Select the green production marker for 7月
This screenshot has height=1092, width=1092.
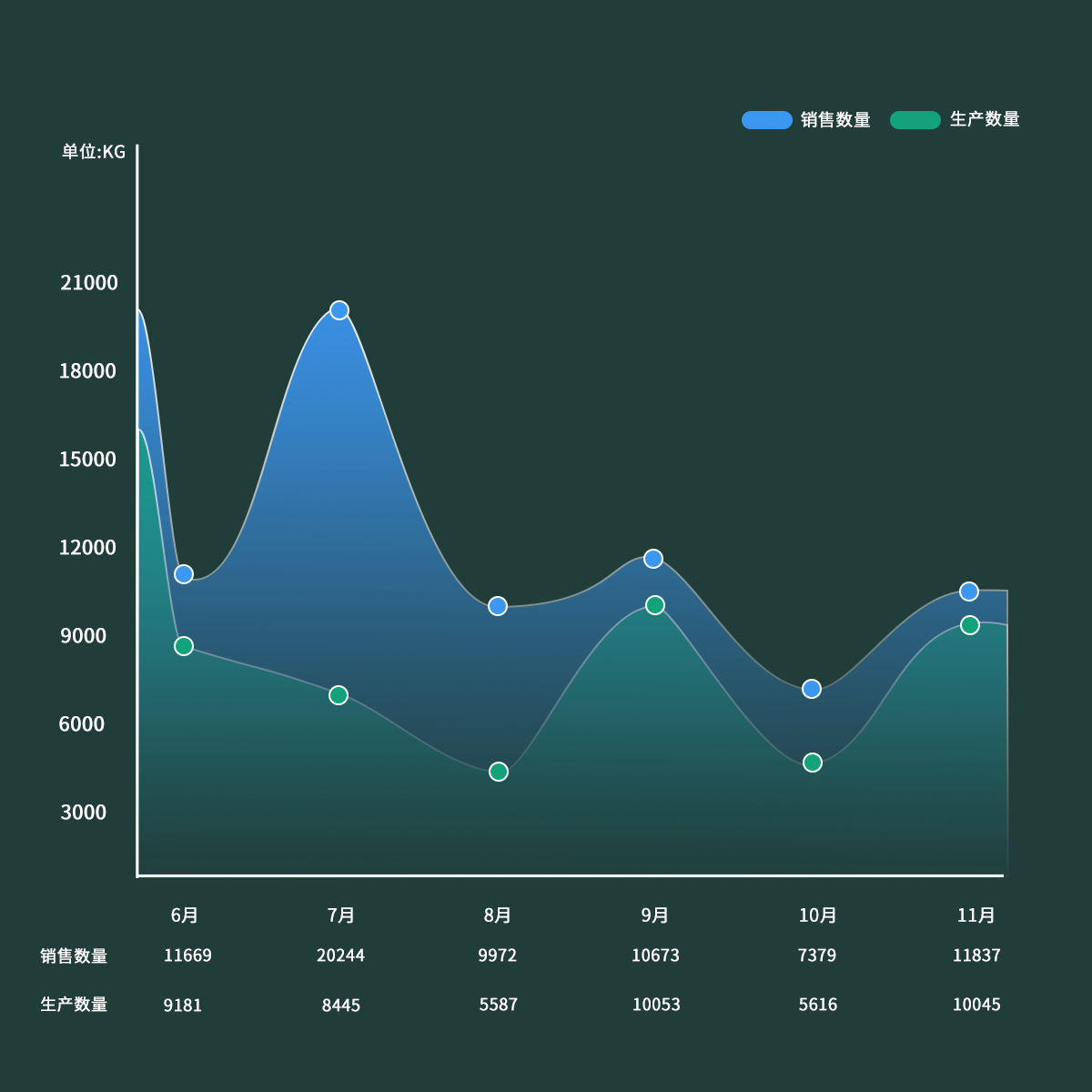pos(339,695)
